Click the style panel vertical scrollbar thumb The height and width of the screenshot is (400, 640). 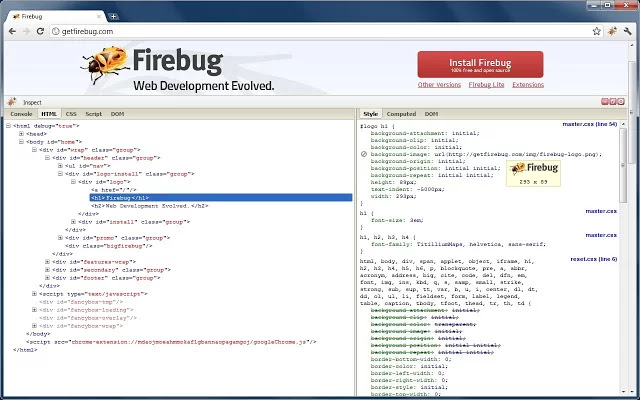(623, 166)
